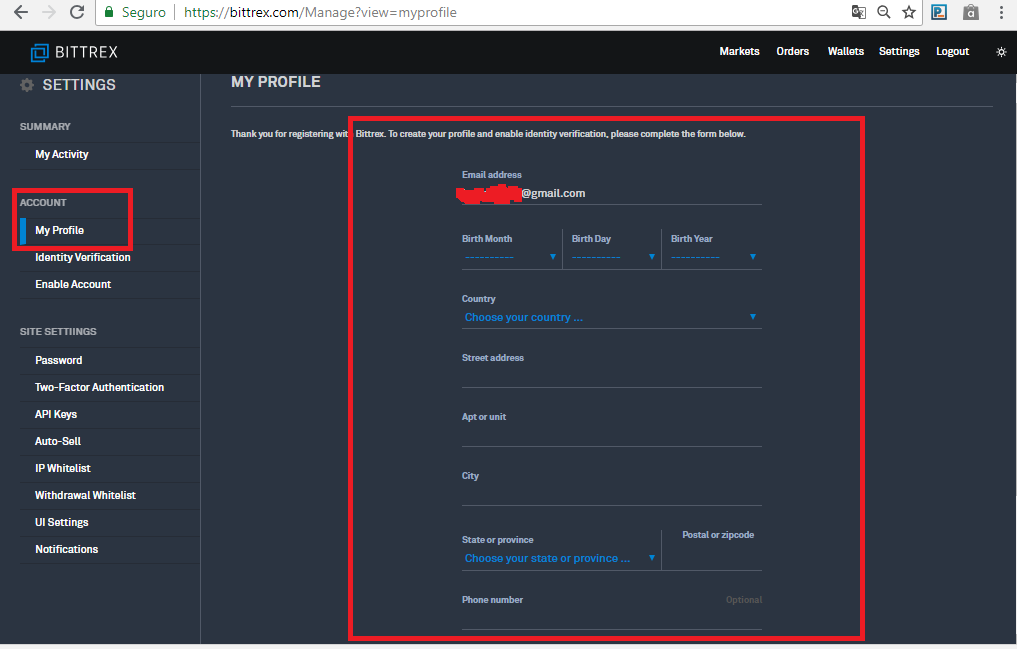The height and width of the screenshot is (649, 1017).
Task: Open Two-Factor Authentication settings
Action: [99, 387]
